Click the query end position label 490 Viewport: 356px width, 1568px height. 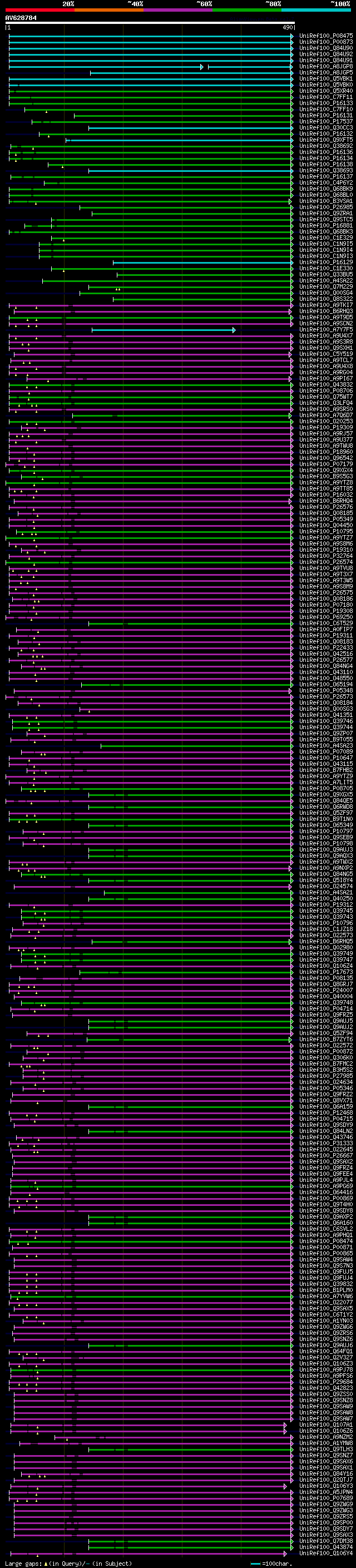coord(288,27)
